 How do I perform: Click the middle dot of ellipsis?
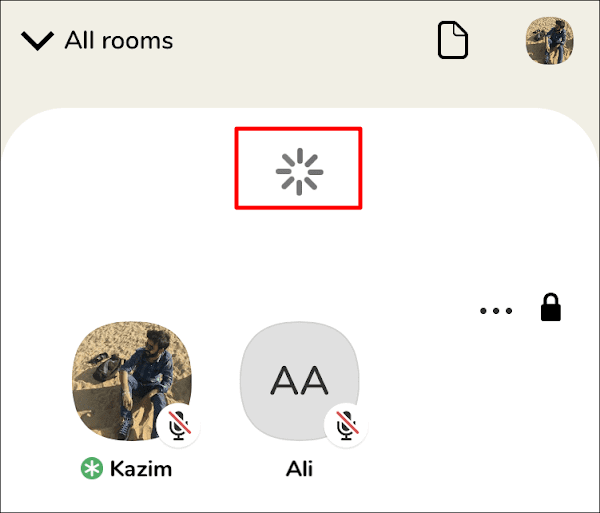[x=496, y=311]
